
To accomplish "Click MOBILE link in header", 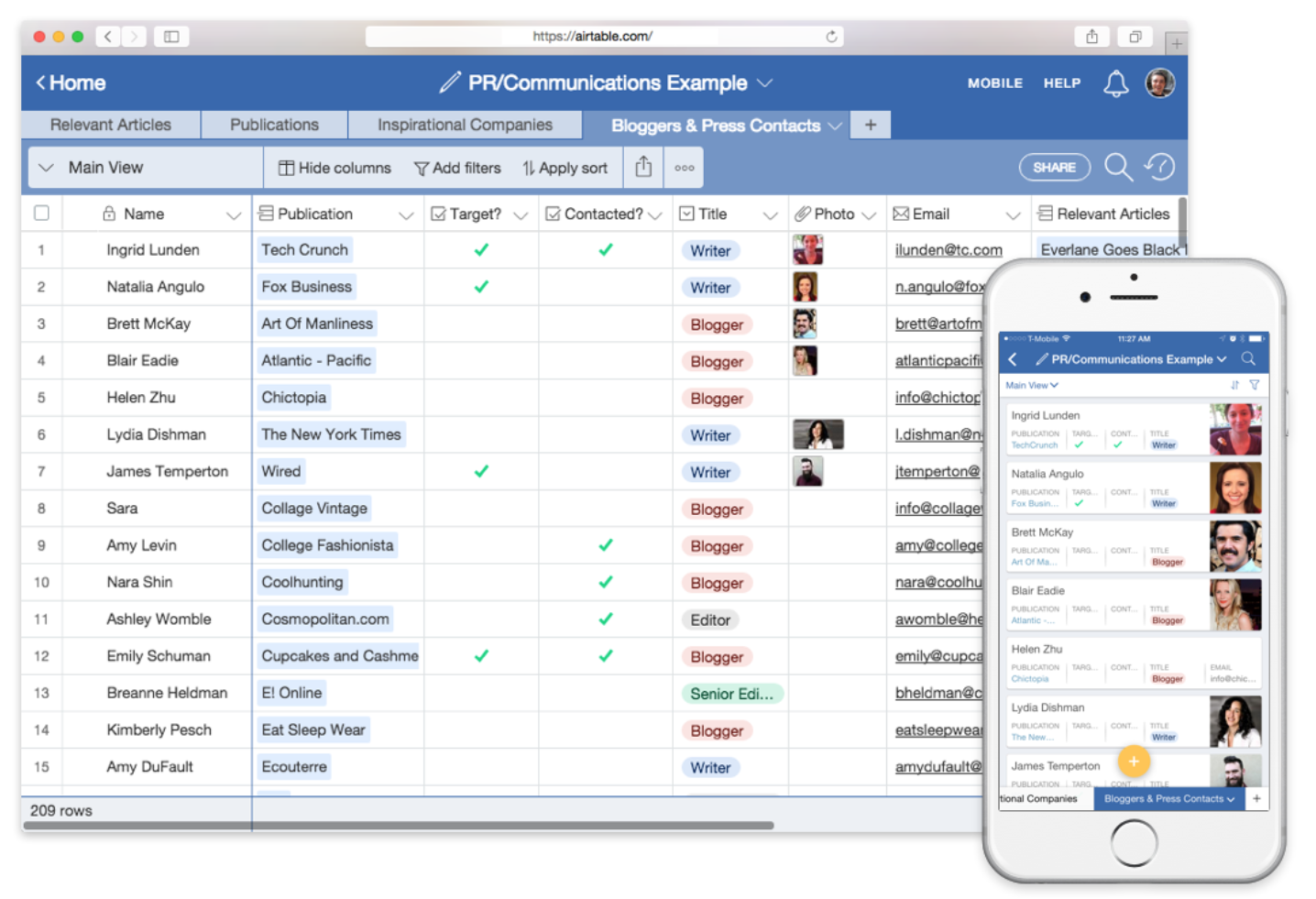I will [x=995, y=82].
